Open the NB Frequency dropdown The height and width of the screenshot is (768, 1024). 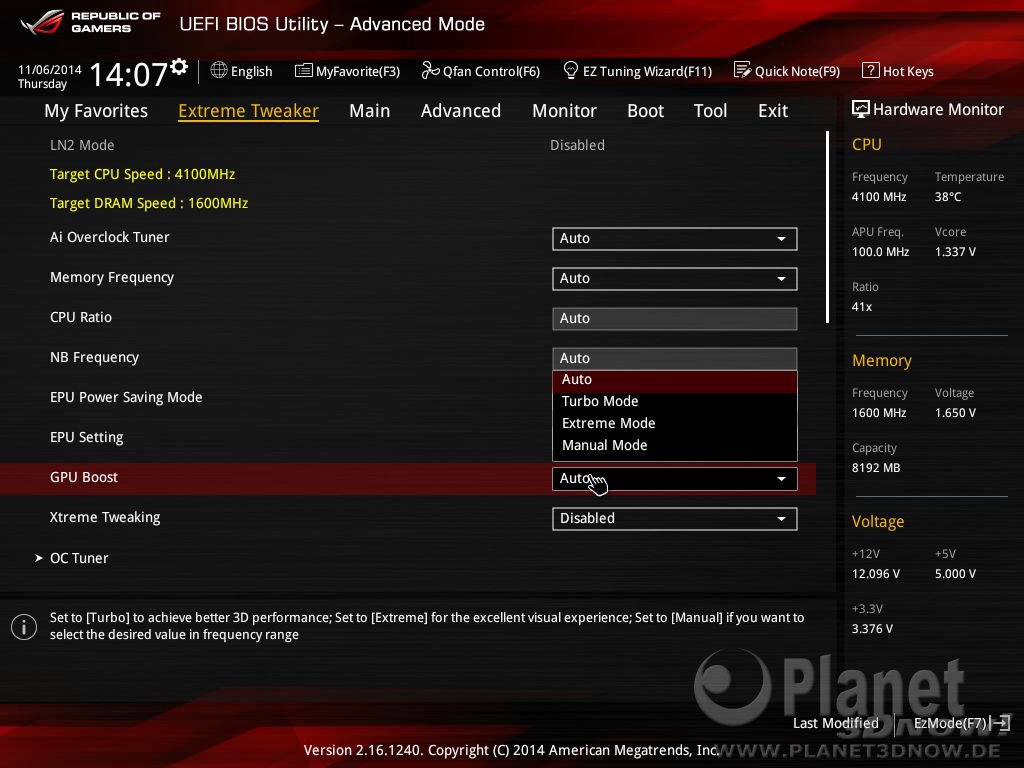(675, 359)
